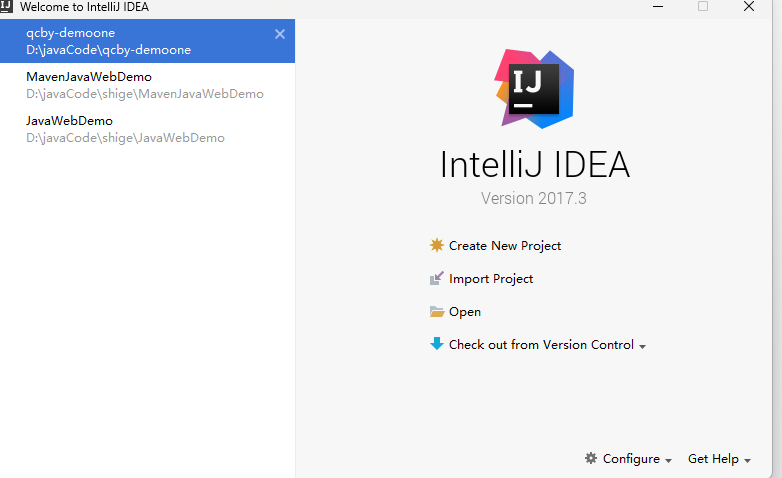Click the blue Check out download arrow icon
Screen dimensions: 782x478
pyautogui.click(x=436, y=344)
